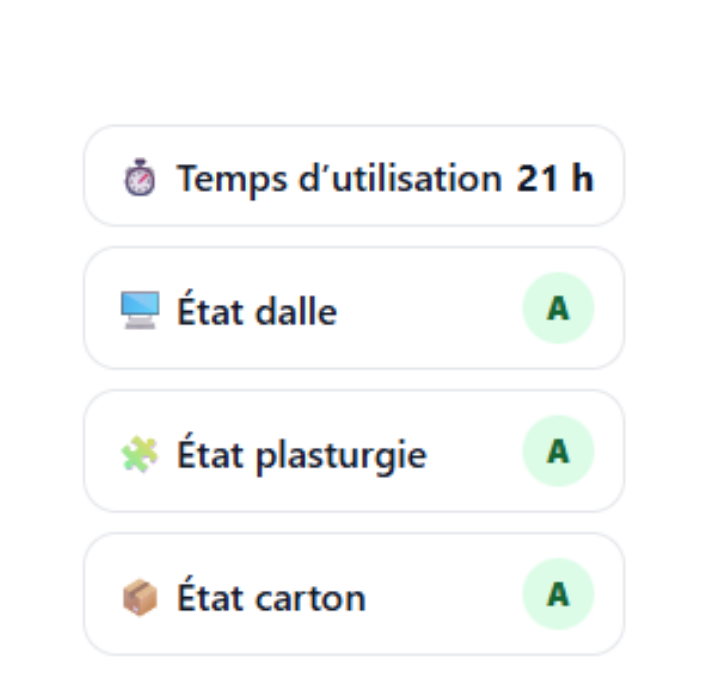Click the cardboard box icon for État carton
The width and height of the screenshot is (703, 694).
pyautogui.click(x=140, y=598)
